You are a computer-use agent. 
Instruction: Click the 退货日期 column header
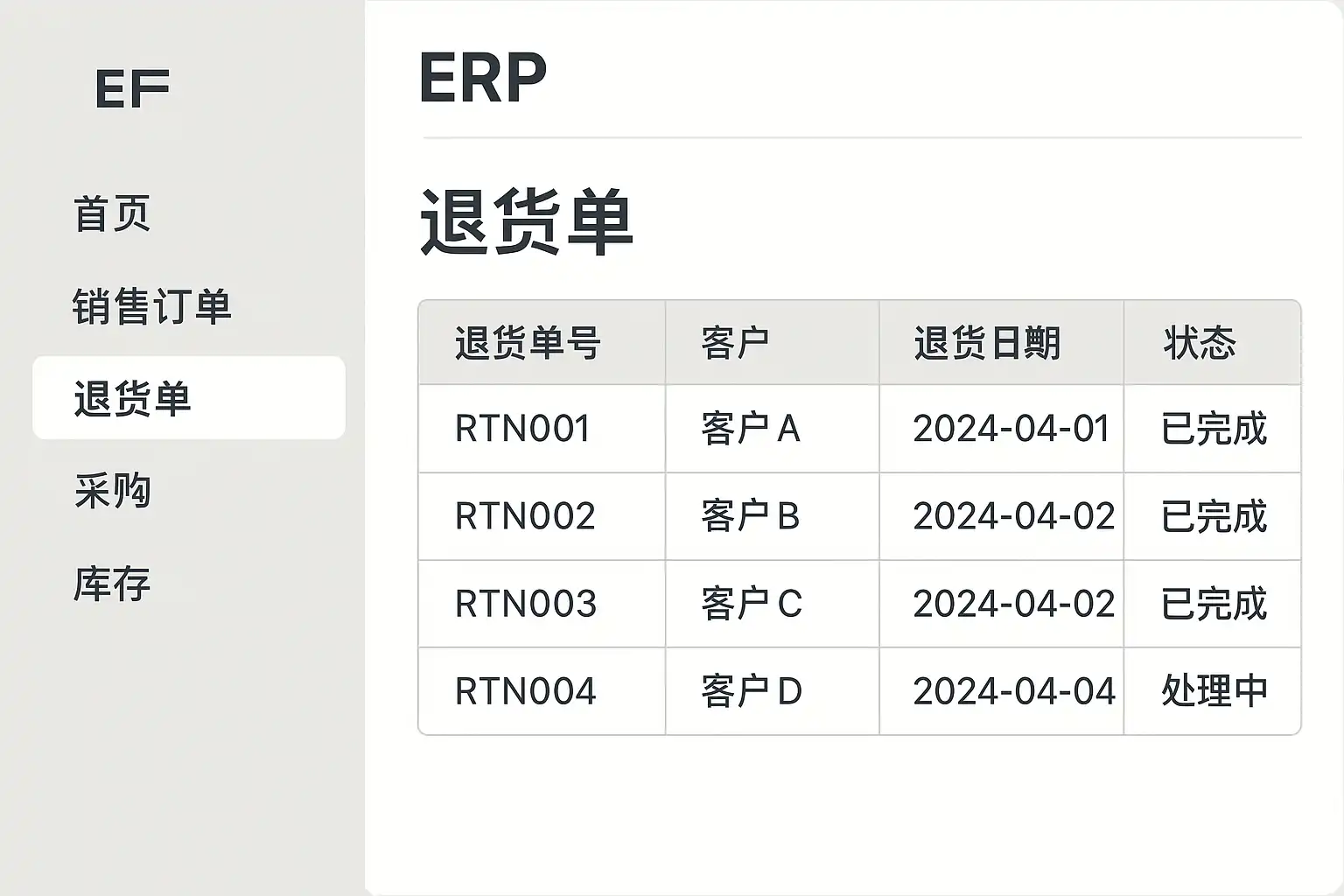coord(987,343)
